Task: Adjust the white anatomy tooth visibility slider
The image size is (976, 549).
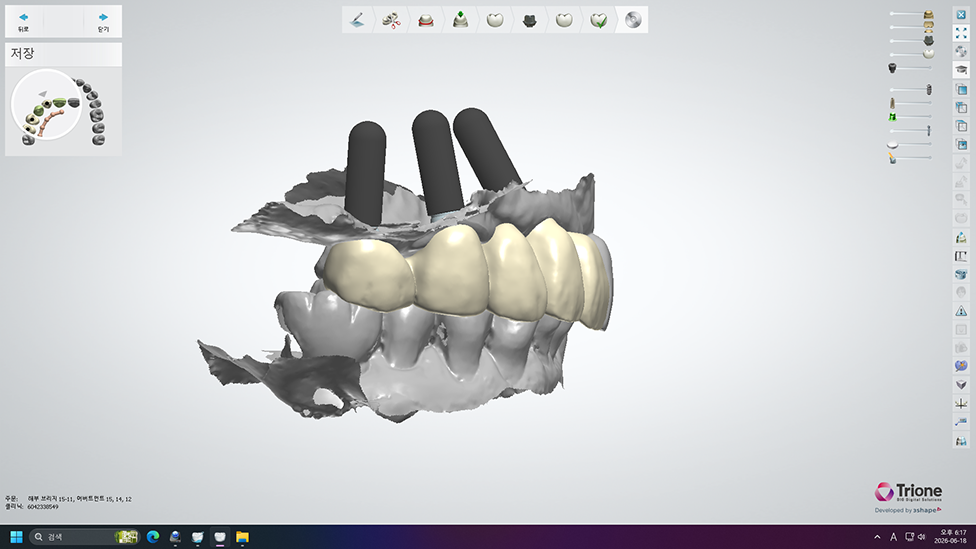Action: pyautogui.click(x=911, y=54)
